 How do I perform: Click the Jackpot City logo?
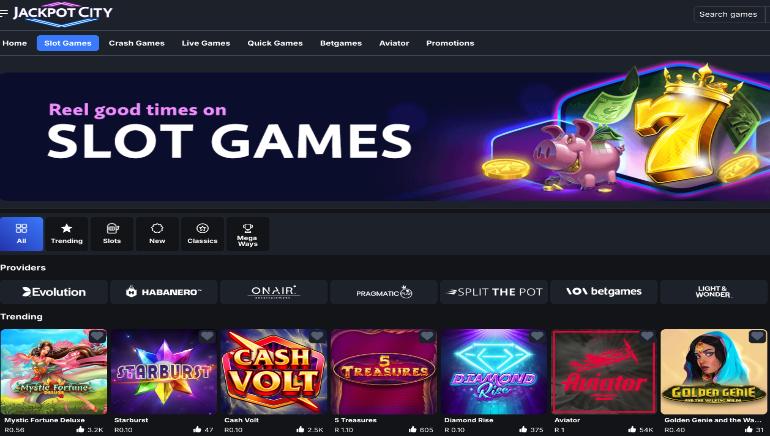tap(62, 13)
